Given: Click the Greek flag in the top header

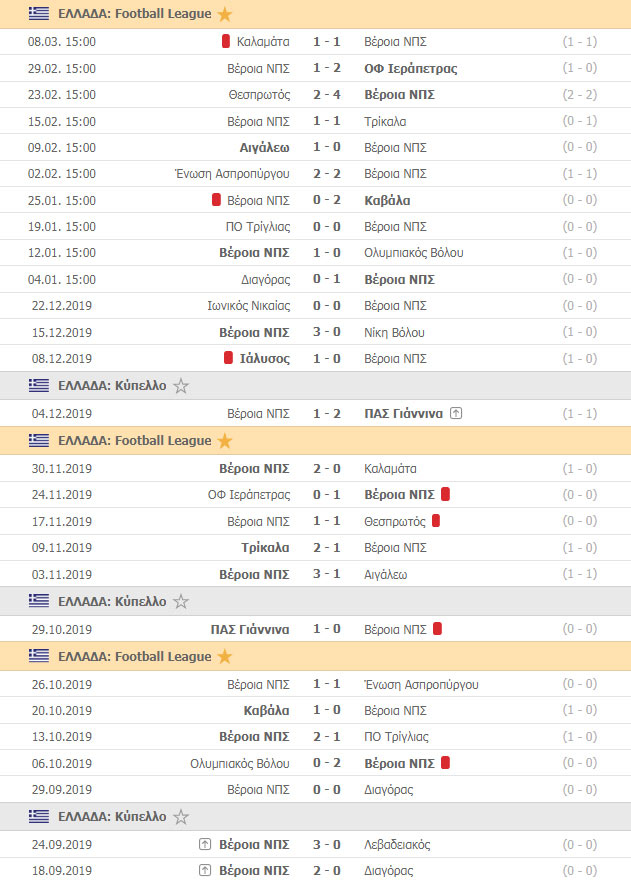Looking at the screenshot, I should point(39,14).
